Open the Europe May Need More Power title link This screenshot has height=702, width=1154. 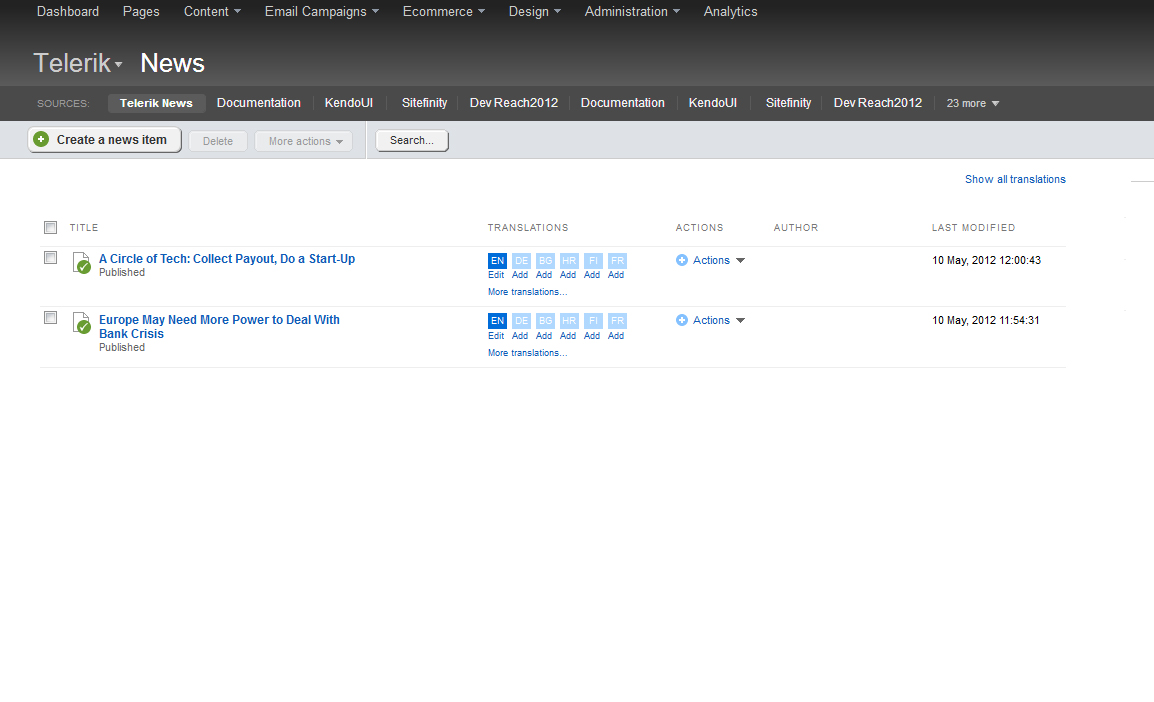click(219, 327)
